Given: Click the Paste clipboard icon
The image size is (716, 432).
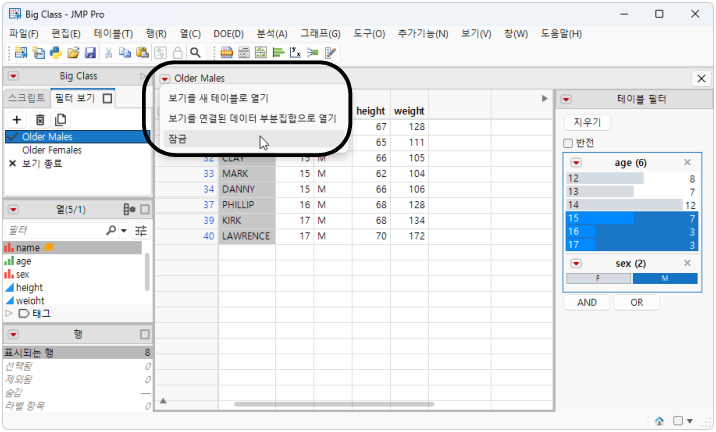Looking at the screenshot, I should click(142, 53).
